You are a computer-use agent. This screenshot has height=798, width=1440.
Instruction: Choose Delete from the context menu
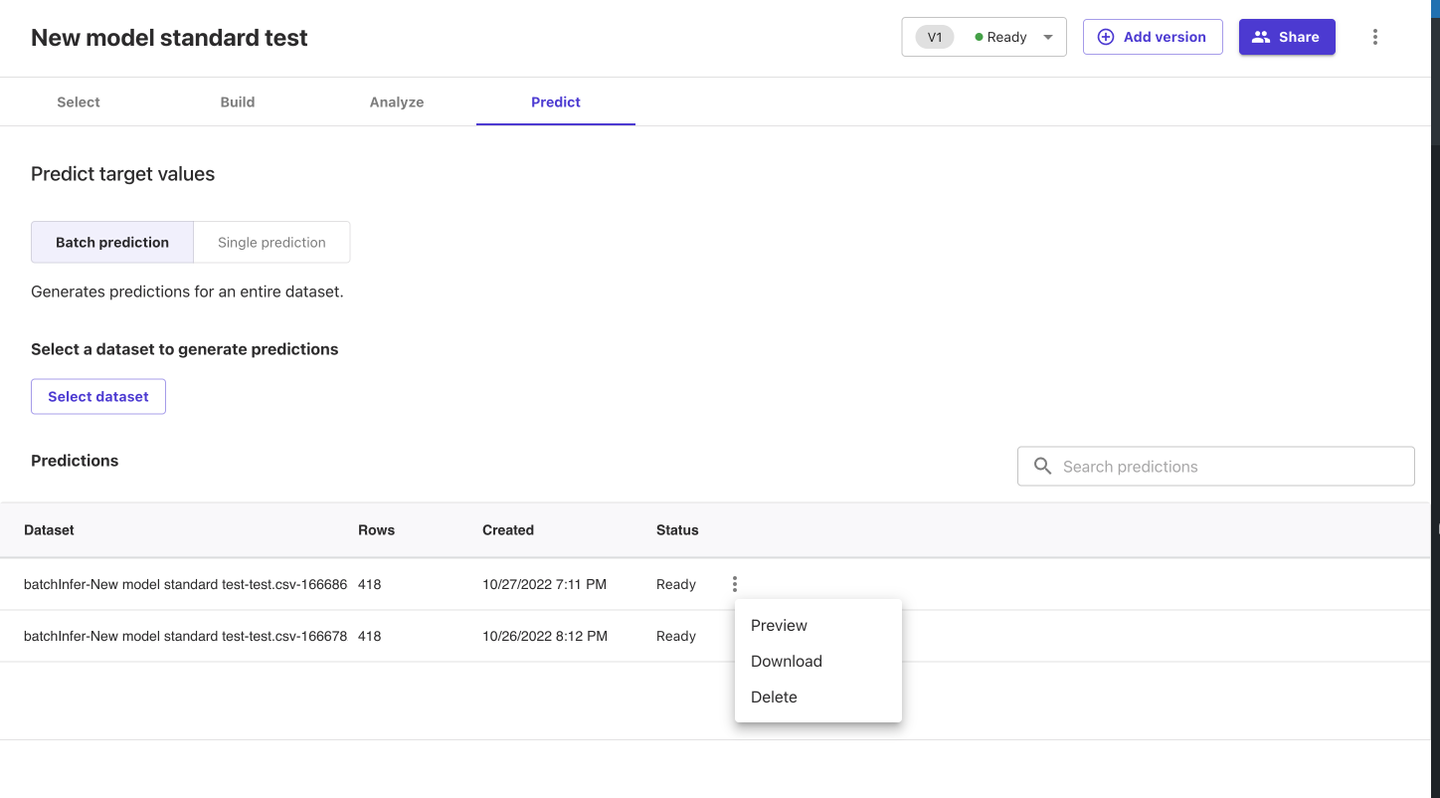pos(774,697)
